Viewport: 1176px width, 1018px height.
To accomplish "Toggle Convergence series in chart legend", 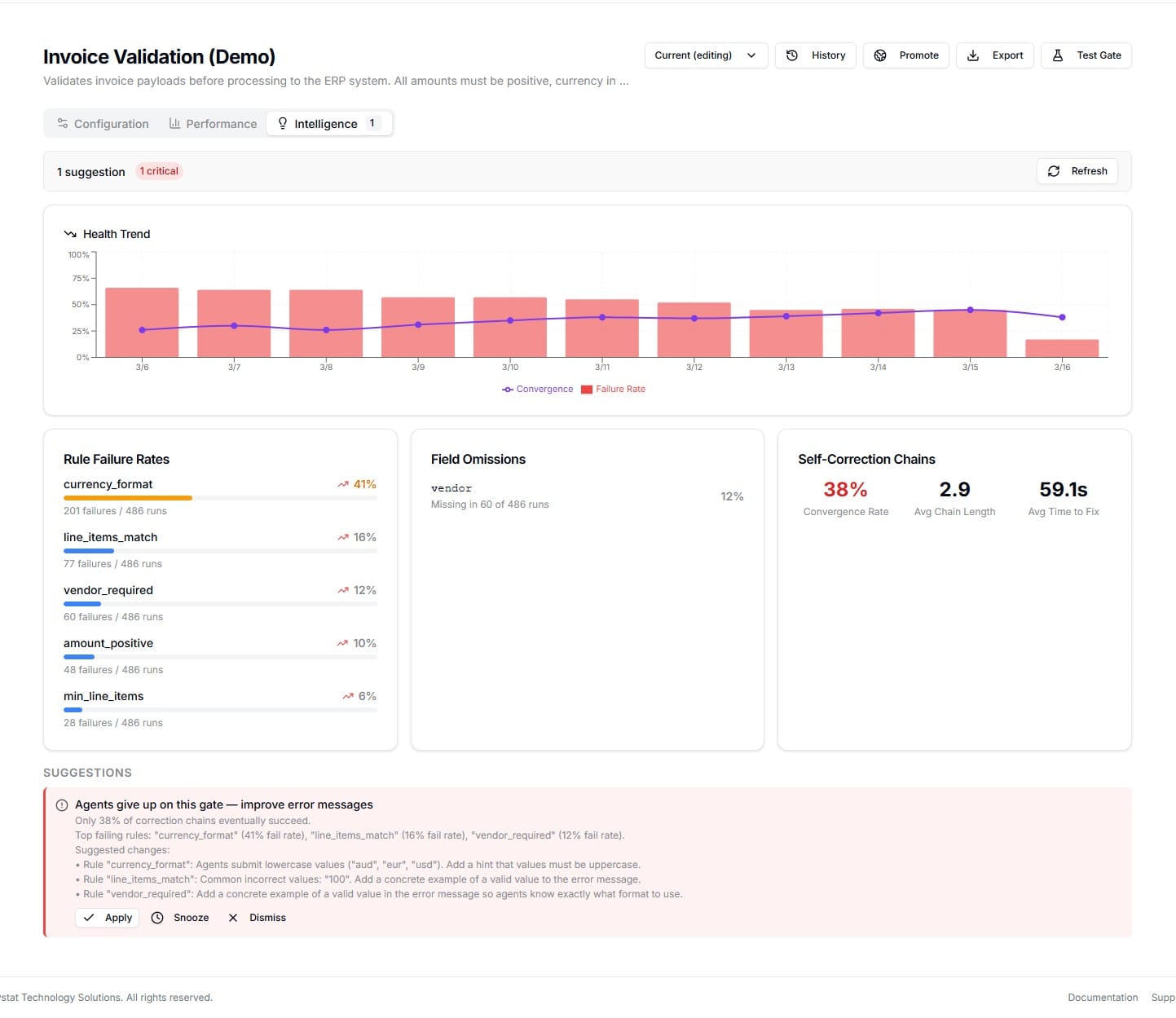I will click(x=538, y=390).
